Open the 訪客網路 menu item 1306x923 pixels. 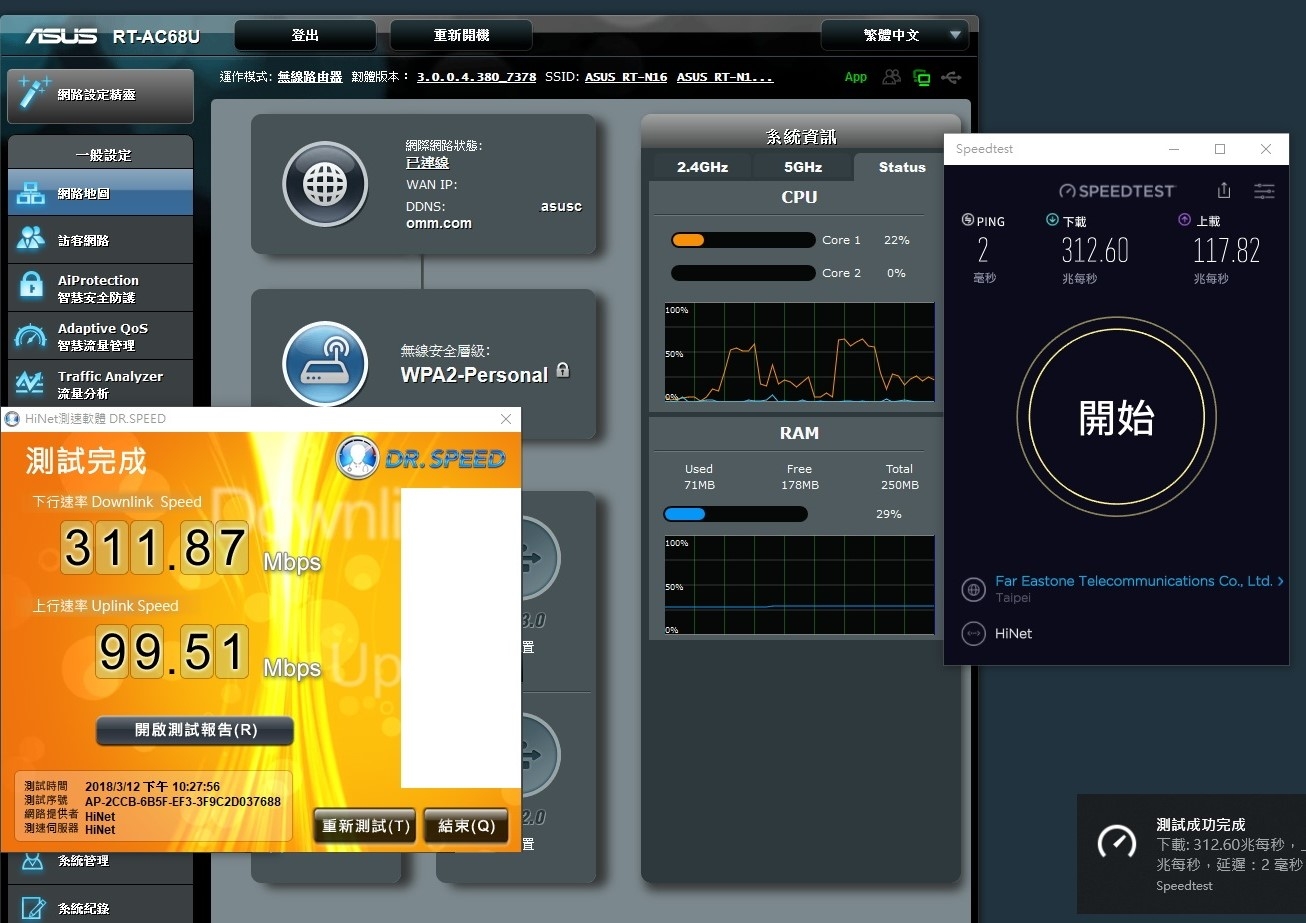click(x=100, y=240)
